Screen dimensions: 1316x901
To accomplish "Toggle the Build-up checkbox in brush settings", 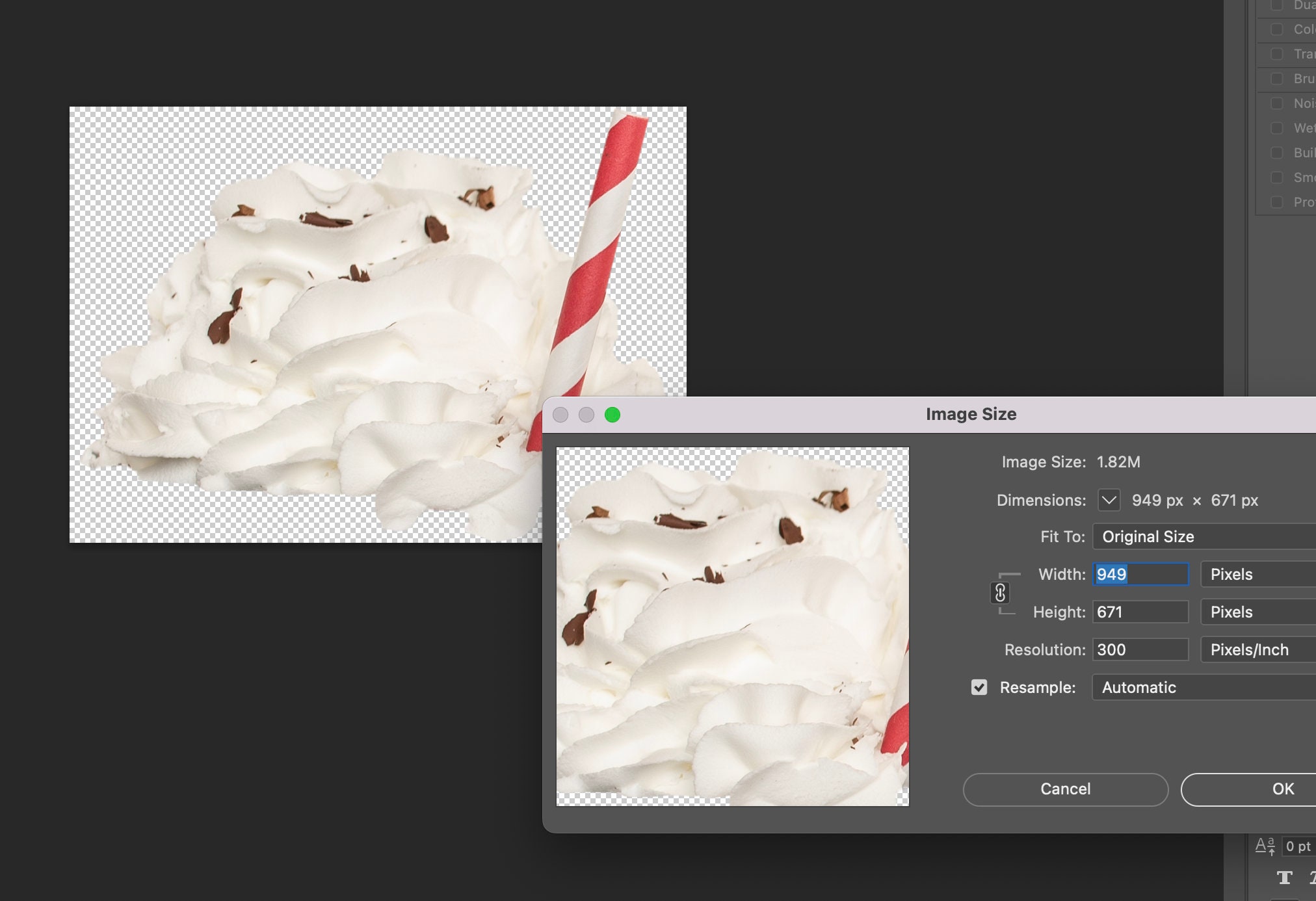I will [1276, 153].
